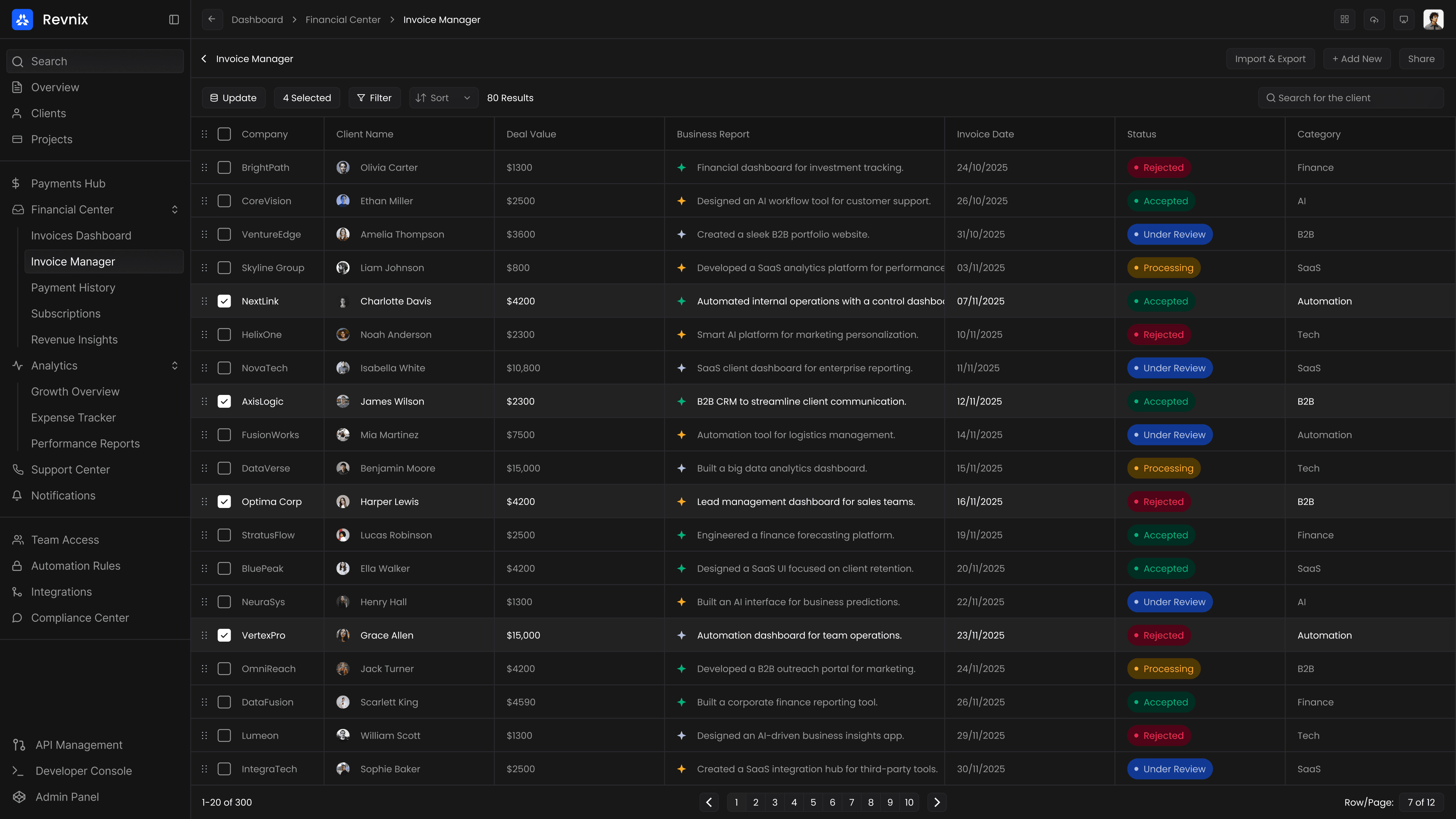
Task: Click the Filter button
Action: click(x=374, y=98)
